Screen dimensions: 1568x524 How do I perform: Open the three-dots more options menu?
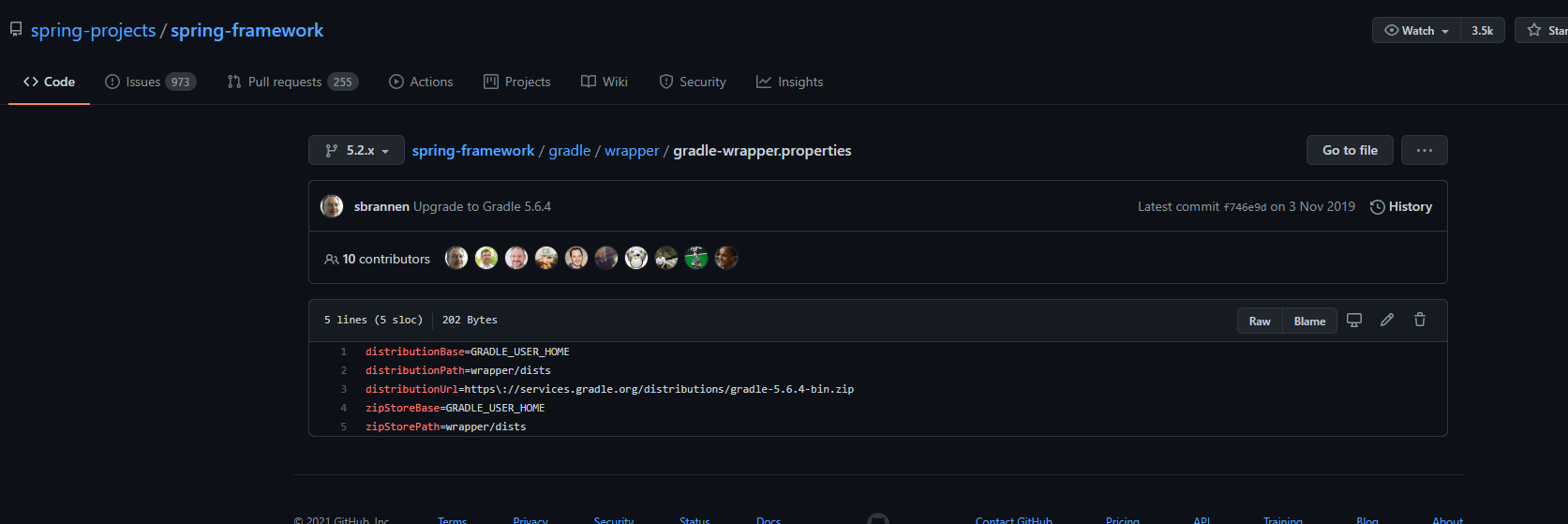(x=1424, y=150)
